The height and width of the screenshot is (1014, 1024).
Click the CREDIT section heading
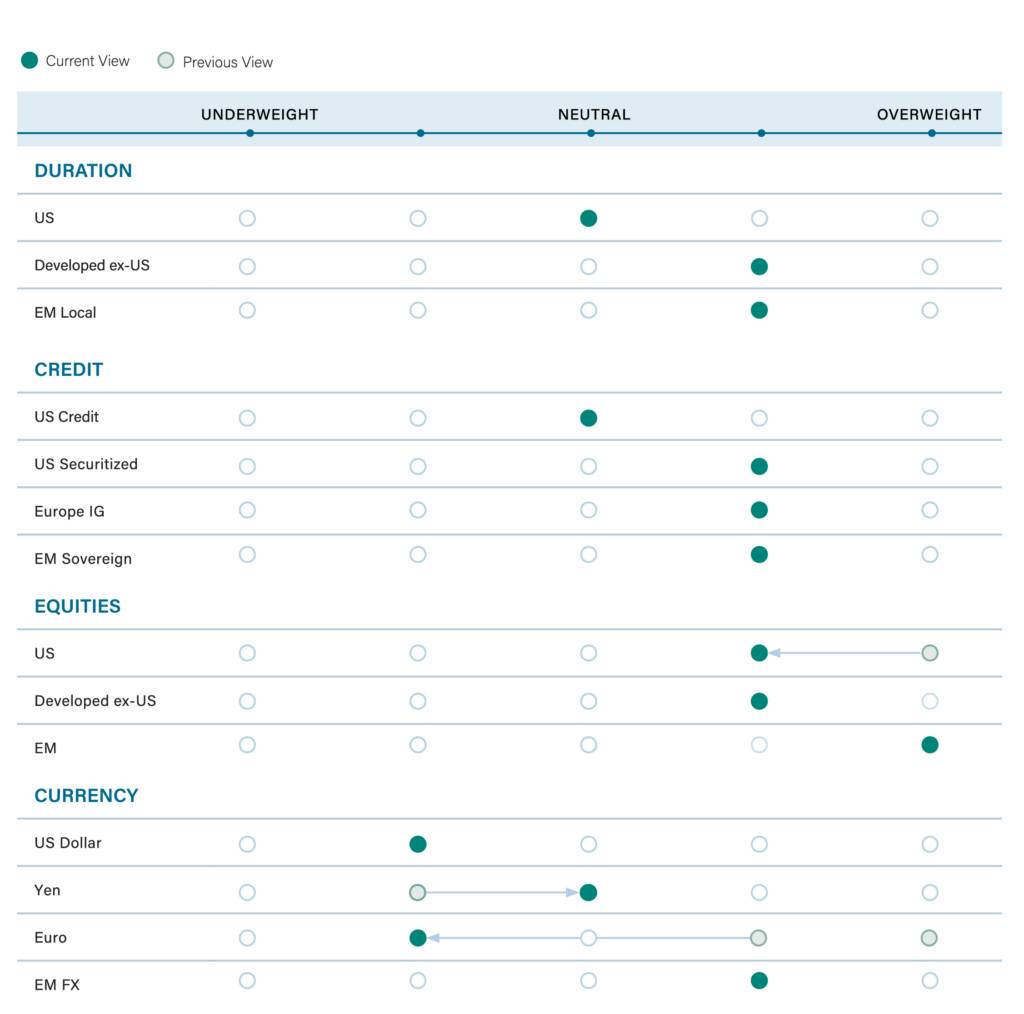pyautogui.click(x=69, y=370)
